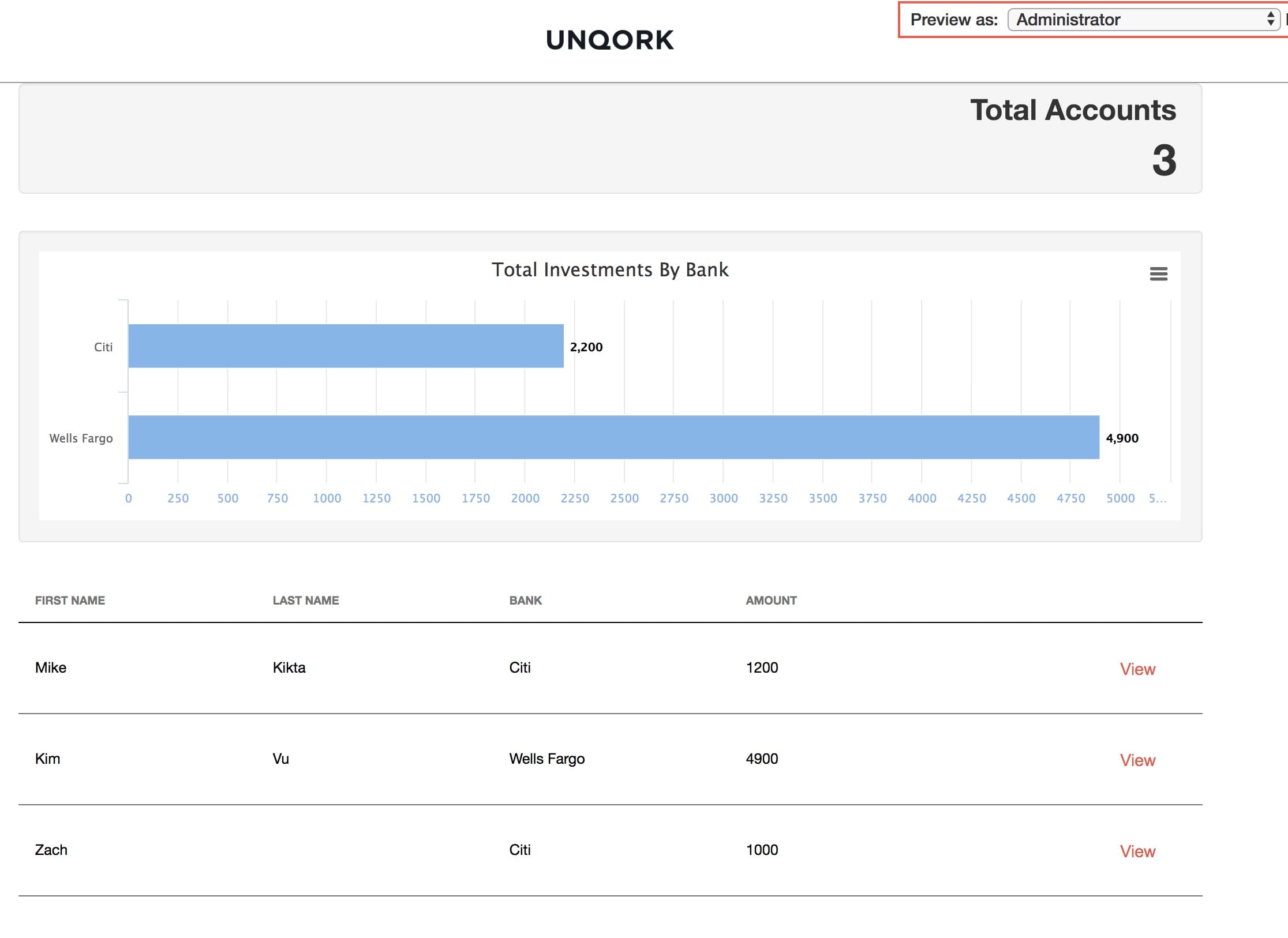Image resolution: width=1288 pixels, height=938 pixels.
Task: Select the amount 1000 cell
Action: click(762, 850)
